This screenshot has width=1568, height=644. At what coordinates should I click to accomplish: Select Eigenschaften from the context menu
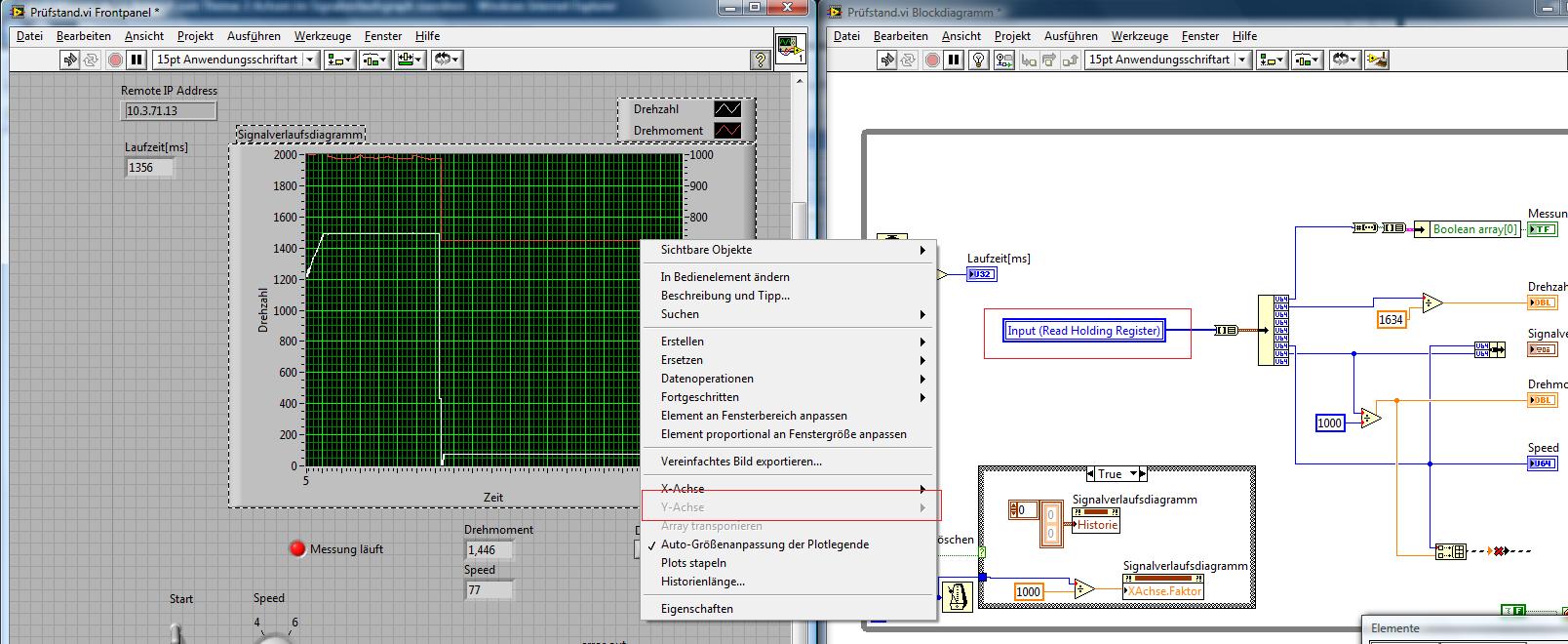point(696,609)
